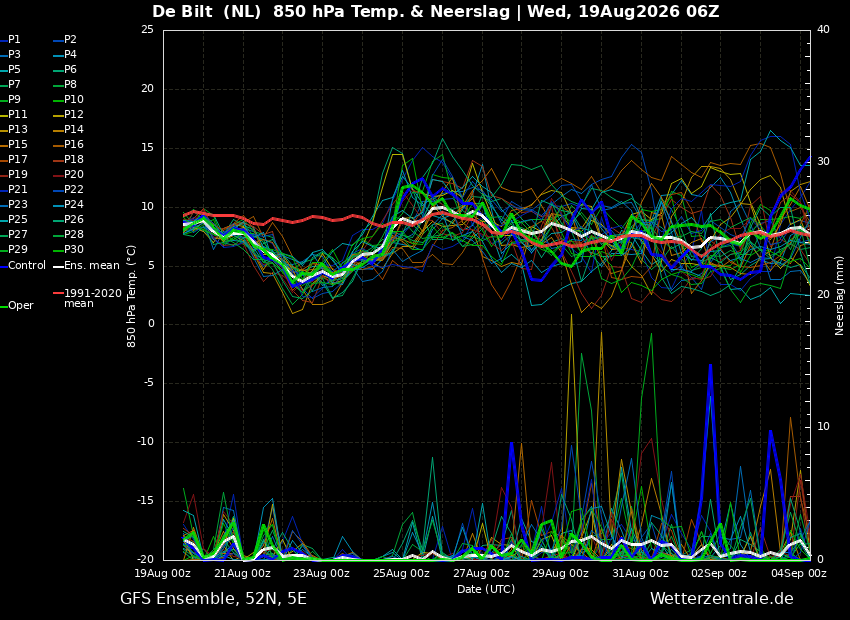Click the 5 temperature axis tick label
850x620 pixels.
pyautogui.click(x=151, y=266)
